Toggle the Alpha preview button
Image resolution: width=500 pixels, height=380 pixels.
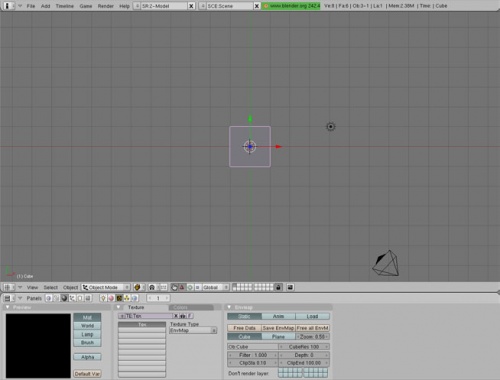87,357
